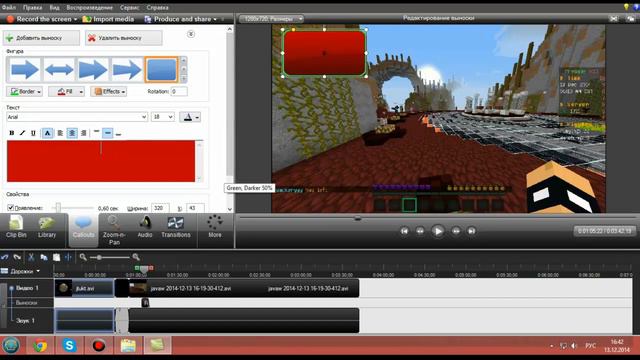This screenshot has height=360, width=640.
Task: Jump to next clip in preview
Action: pyautogui.click(x=471, y=231)
